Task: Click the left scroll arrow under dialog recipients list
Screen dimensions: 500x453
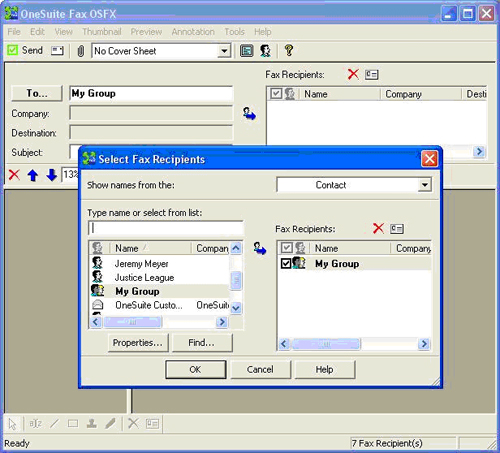Action: click(x=284, y=344)
